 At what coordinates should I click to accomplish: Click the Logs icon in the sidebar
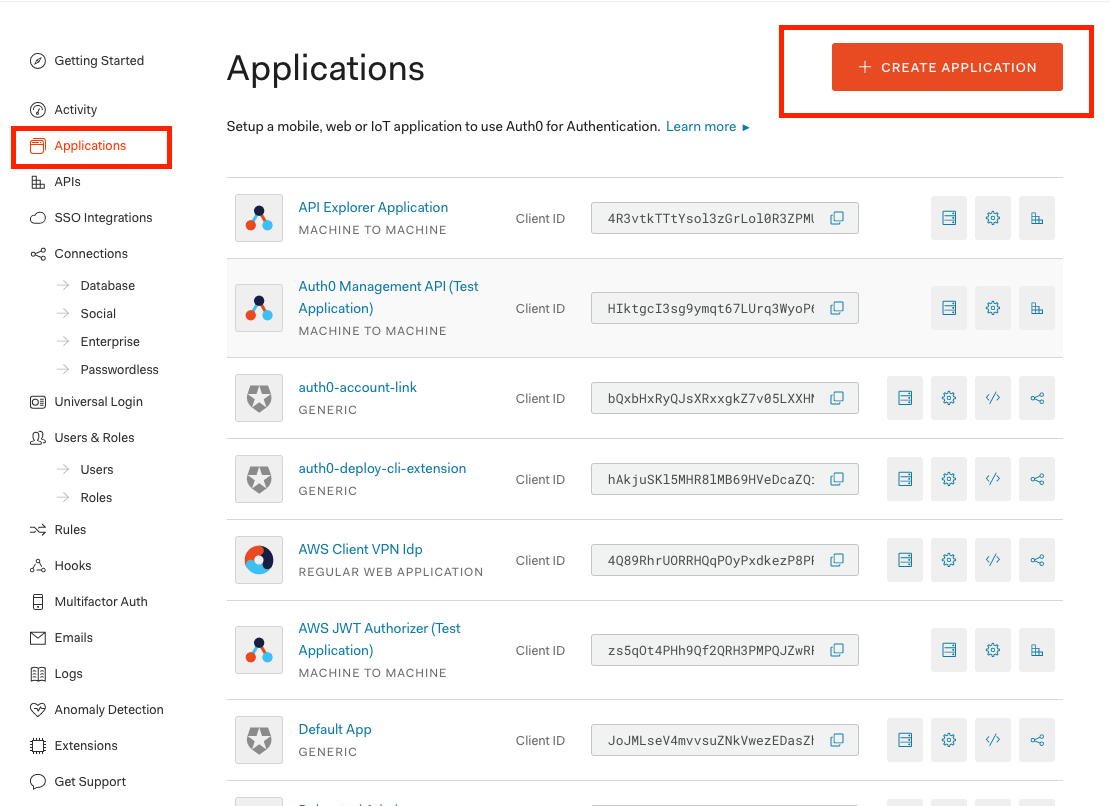[x=36, y=673]
